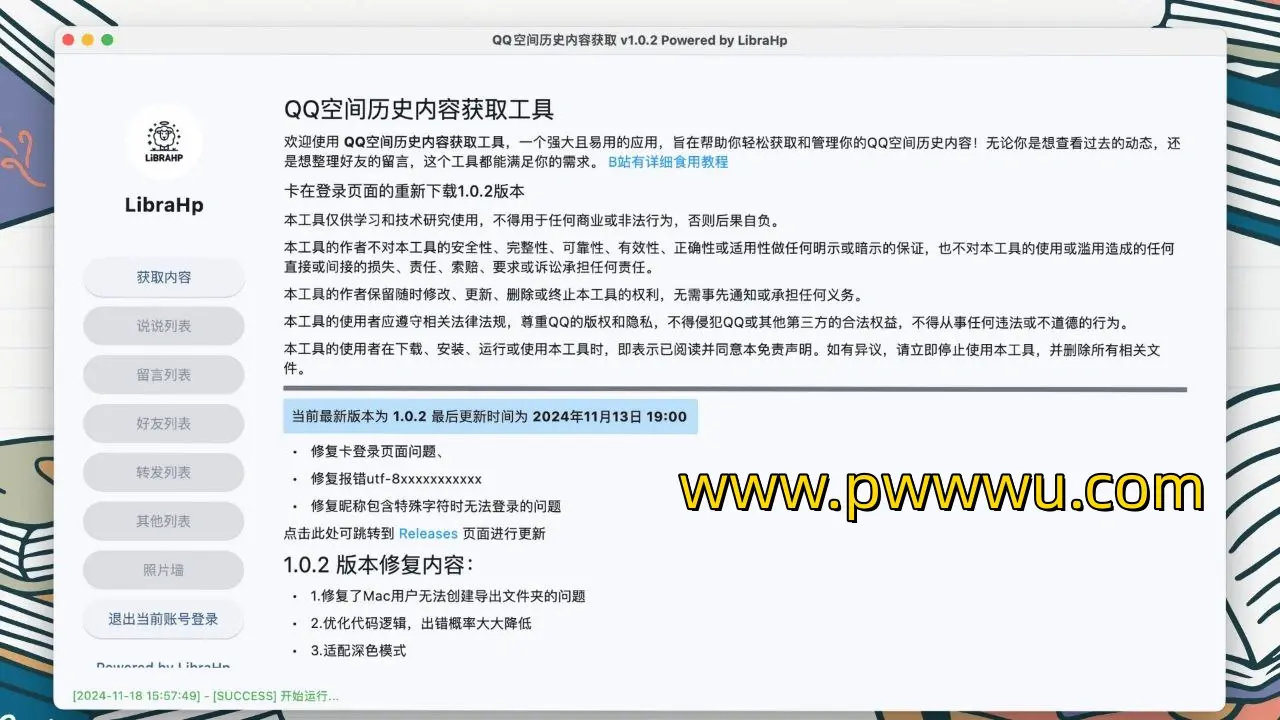1280x720 pixels.
Task: Select the 获取内容 sidebar button
Action: [164, 277]
